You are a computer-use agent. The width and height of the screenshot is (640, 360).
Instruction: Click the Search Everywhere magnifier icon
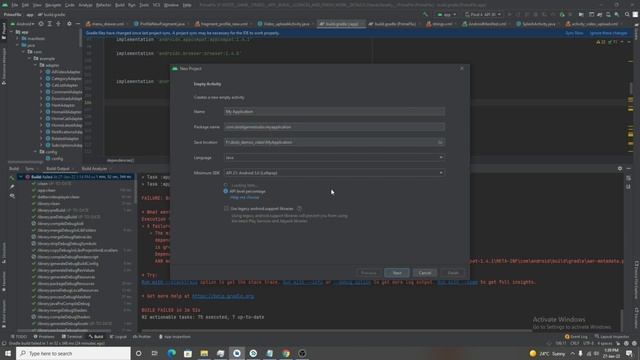(627, 14)
